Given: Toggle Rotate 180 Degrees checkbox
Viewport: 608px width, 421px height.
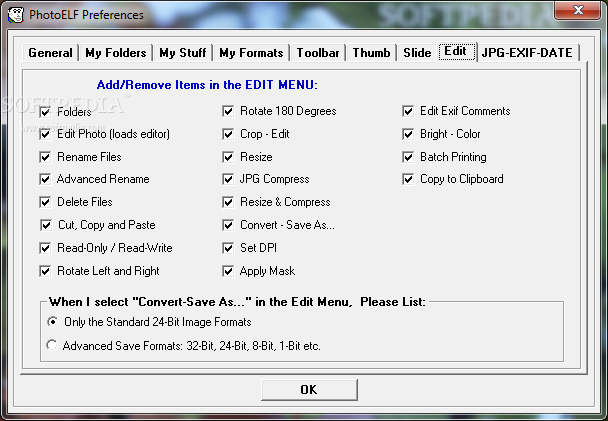Looking at the screenshot, I should pos(228,112).
